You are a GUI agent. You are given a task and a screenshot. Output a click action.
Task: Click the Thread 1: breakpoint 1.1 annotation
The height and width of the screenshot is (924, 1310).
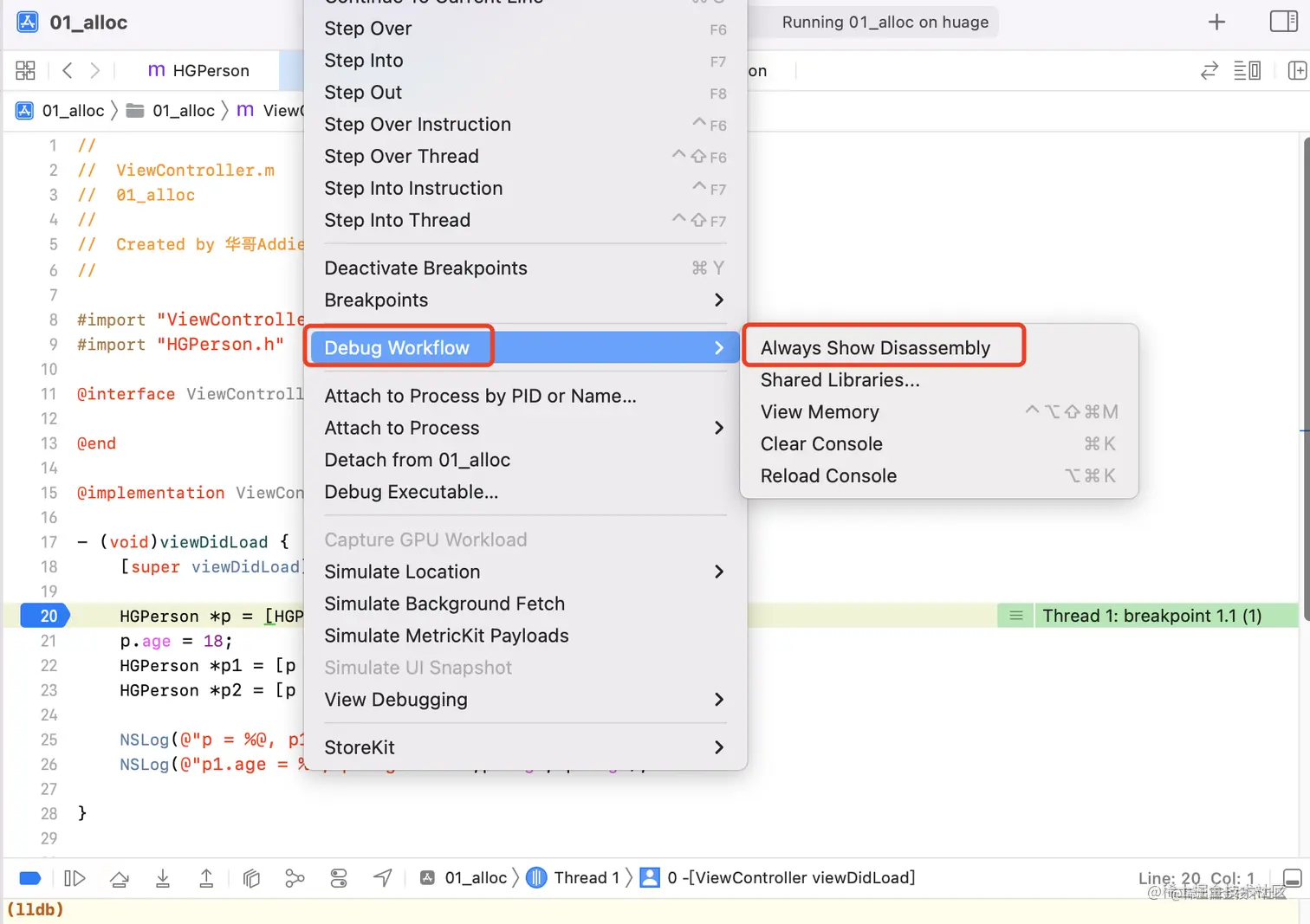(x=1151, y=616)
